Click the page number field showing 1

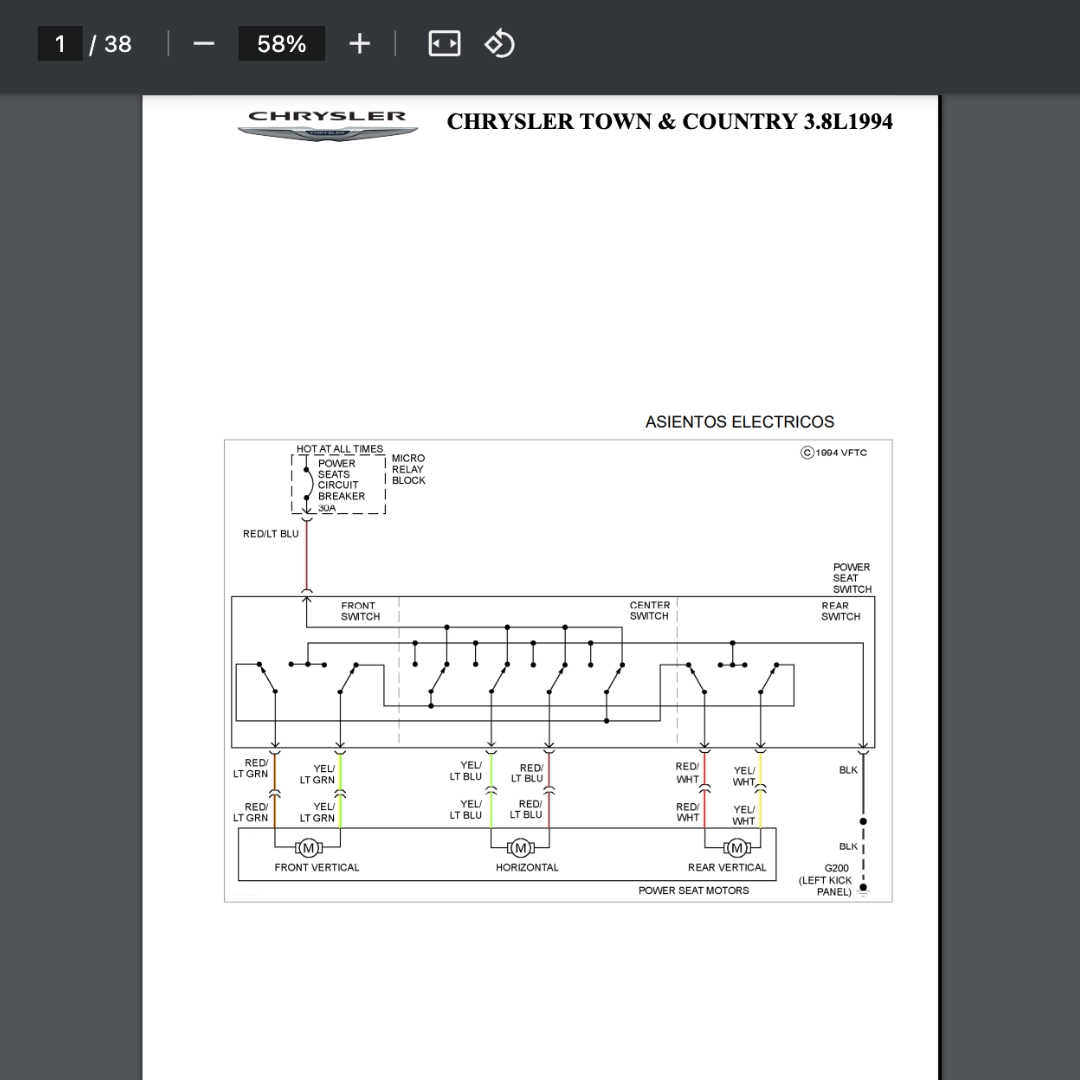[x=60, y=43]
